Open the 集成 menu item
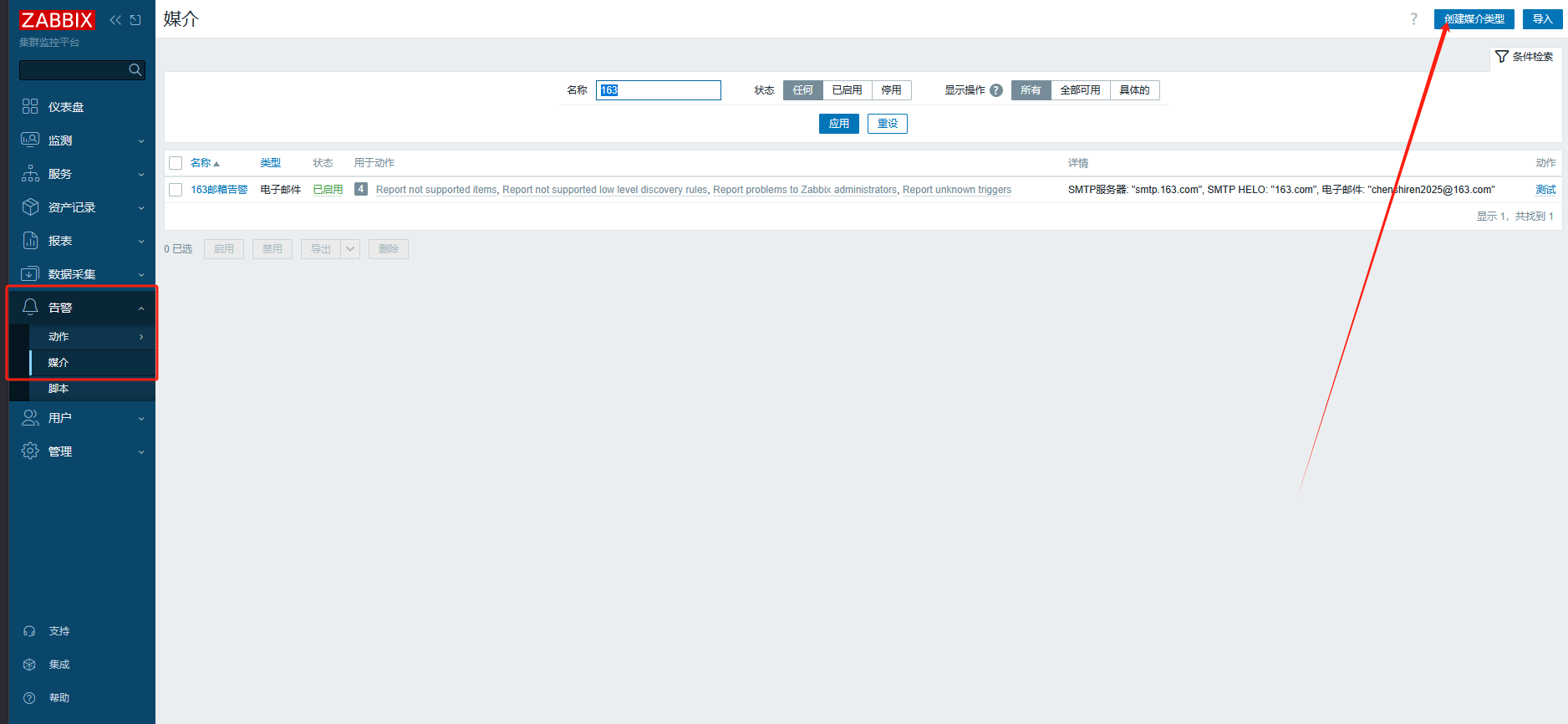Screen dimensions: 1568x724 (82, 665)
